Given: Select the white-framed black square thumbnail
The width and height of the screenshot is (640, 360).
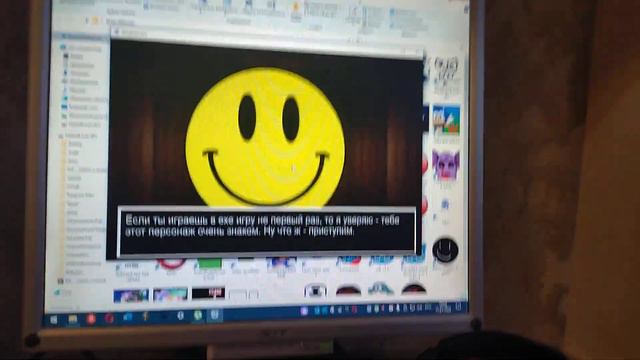Looking at the screenshot, I should click(x=316, y=290).
